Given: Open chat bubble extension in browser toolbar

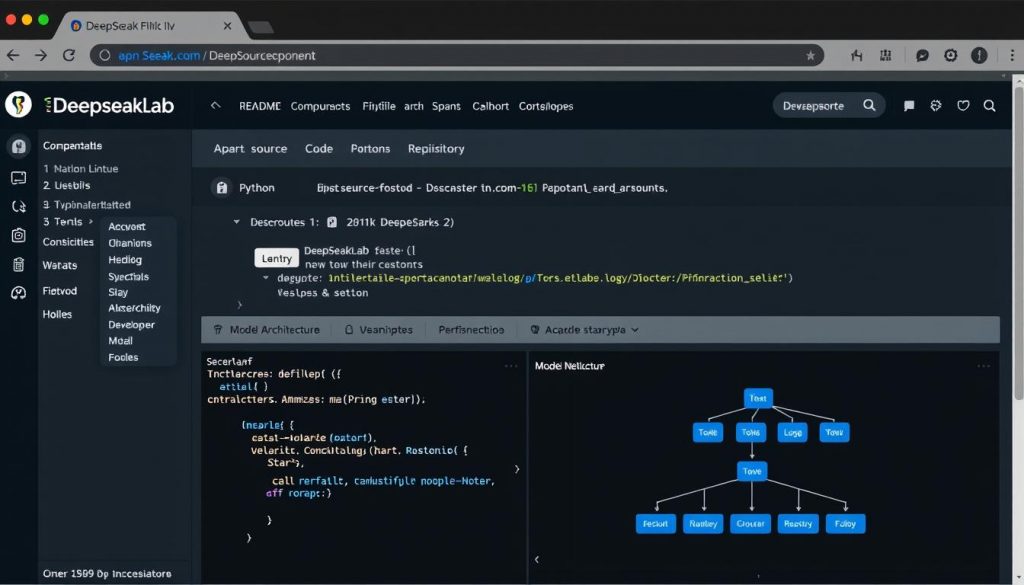Looking at the screenshot, I should pyautogui.click(x=922, y=55).
